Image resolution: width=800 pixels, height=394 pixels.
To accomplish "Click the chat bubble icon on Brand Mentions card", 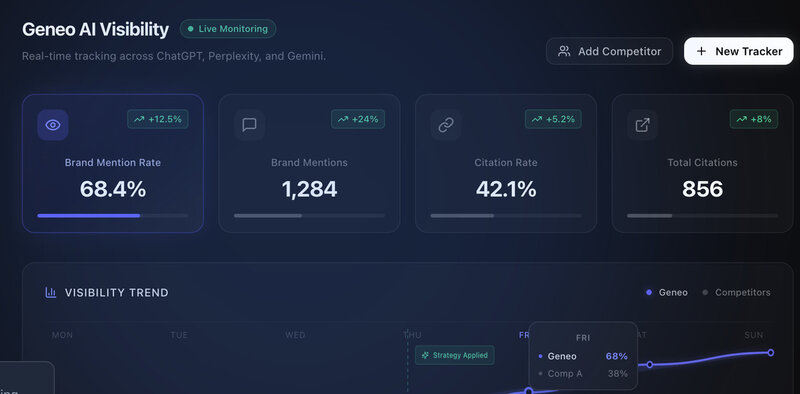I will click(249, 125).
